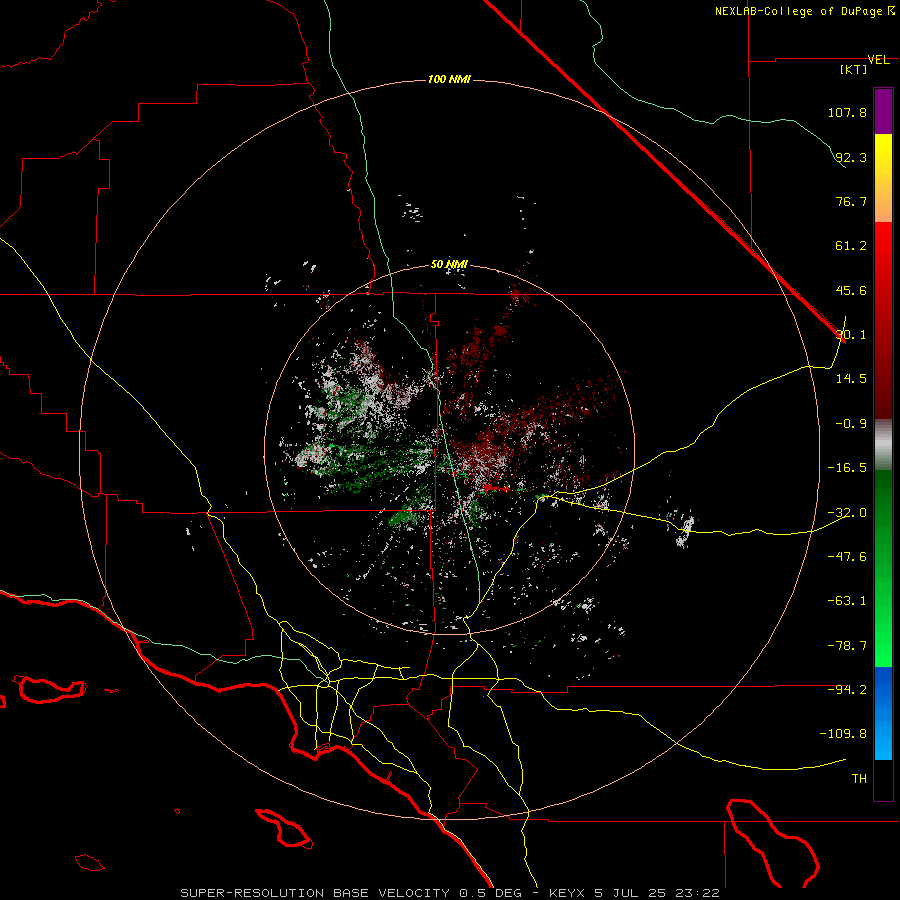
Task: Click the -78.7 scale value
Action: (x=847, y=646)
